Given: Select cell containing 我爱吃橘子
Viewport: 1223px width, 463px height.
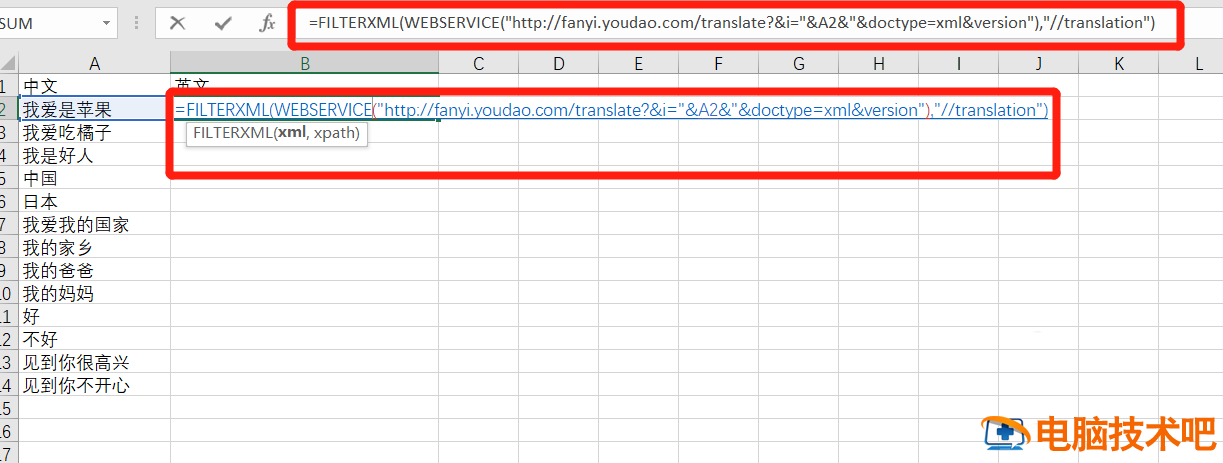Looking at the screenshot, I should point(95,133).
